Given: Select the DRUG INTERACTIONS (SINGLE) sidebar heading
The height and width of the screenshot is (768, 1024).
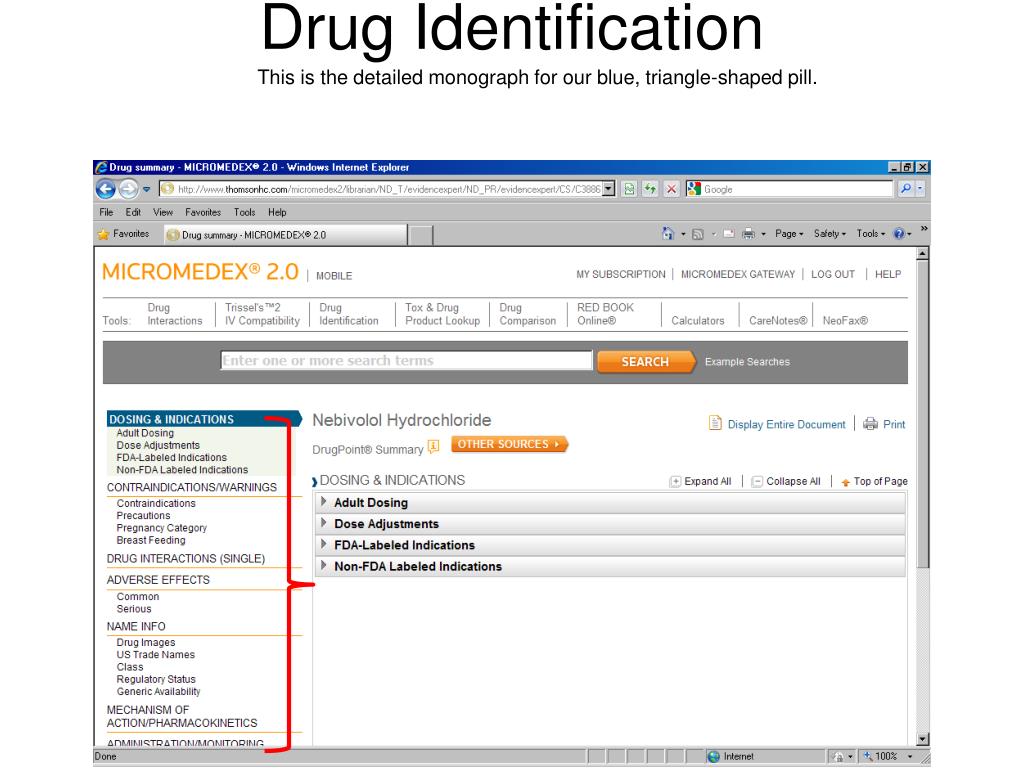Looking at the screenshot, I should [185, 559].
